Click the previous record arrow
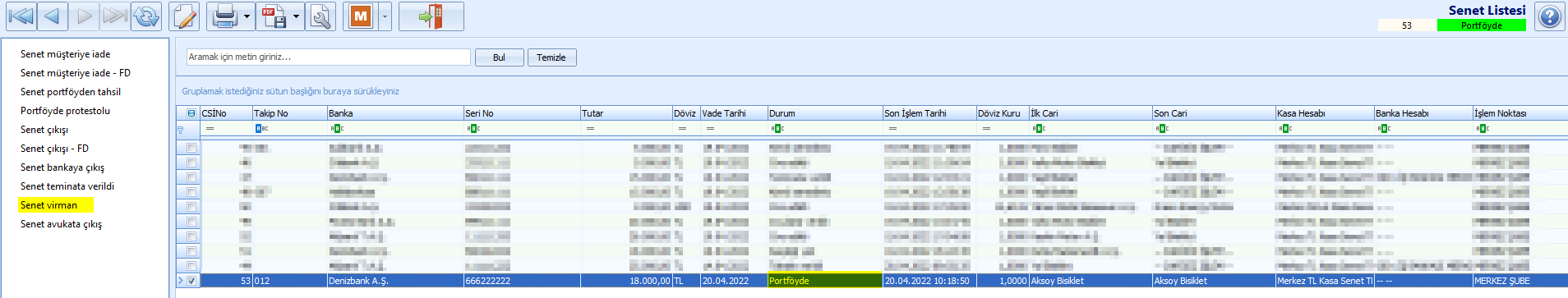The image size is (1568, 298). [x=52, y=16]
